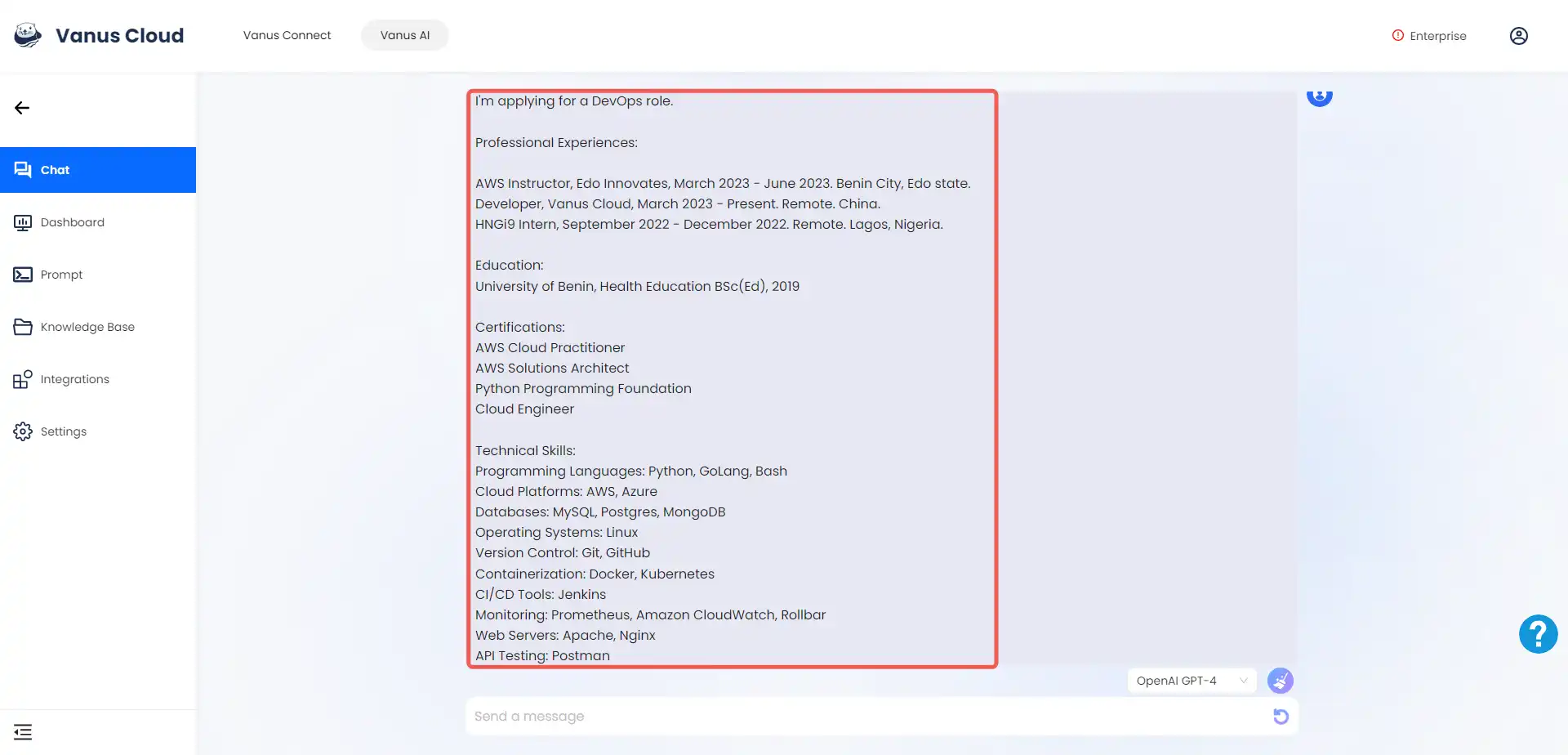This screenshot has height=755, width=1568.
Task: Click the user avatar beside the chat message
Action: tap(1320, 96)
